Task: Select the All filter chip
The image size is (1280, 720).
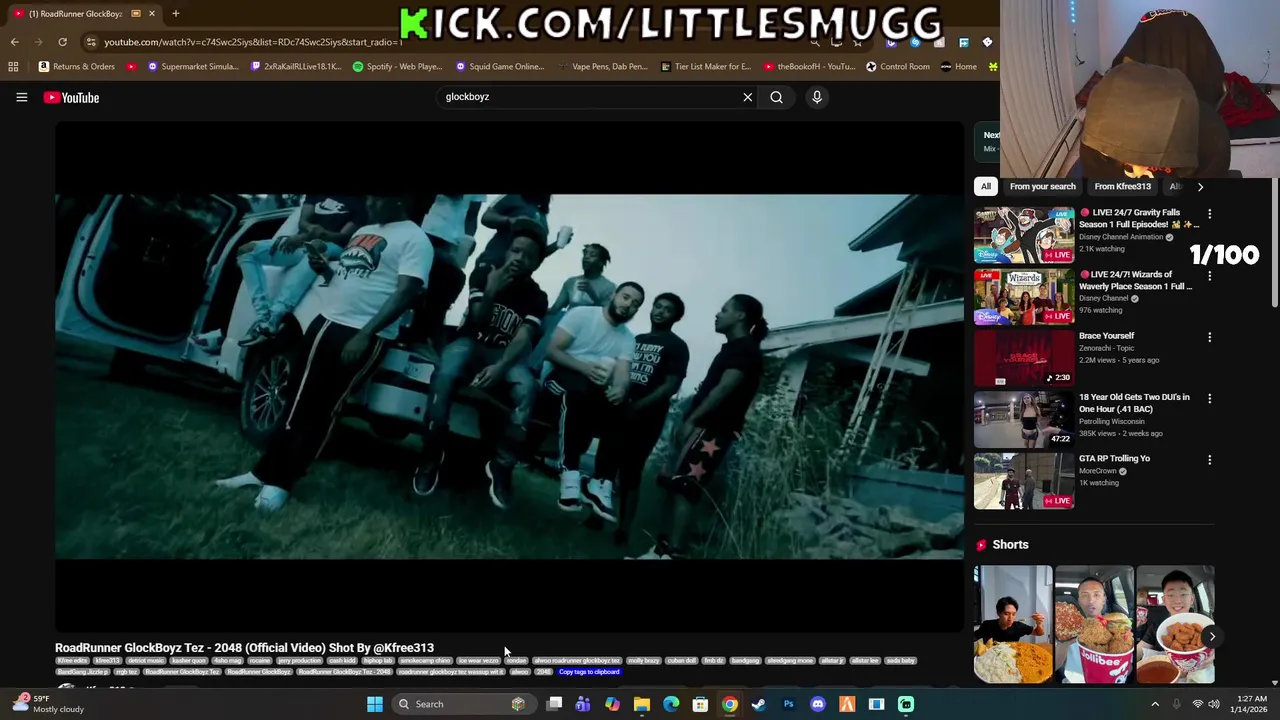Action: pos(986,186)
